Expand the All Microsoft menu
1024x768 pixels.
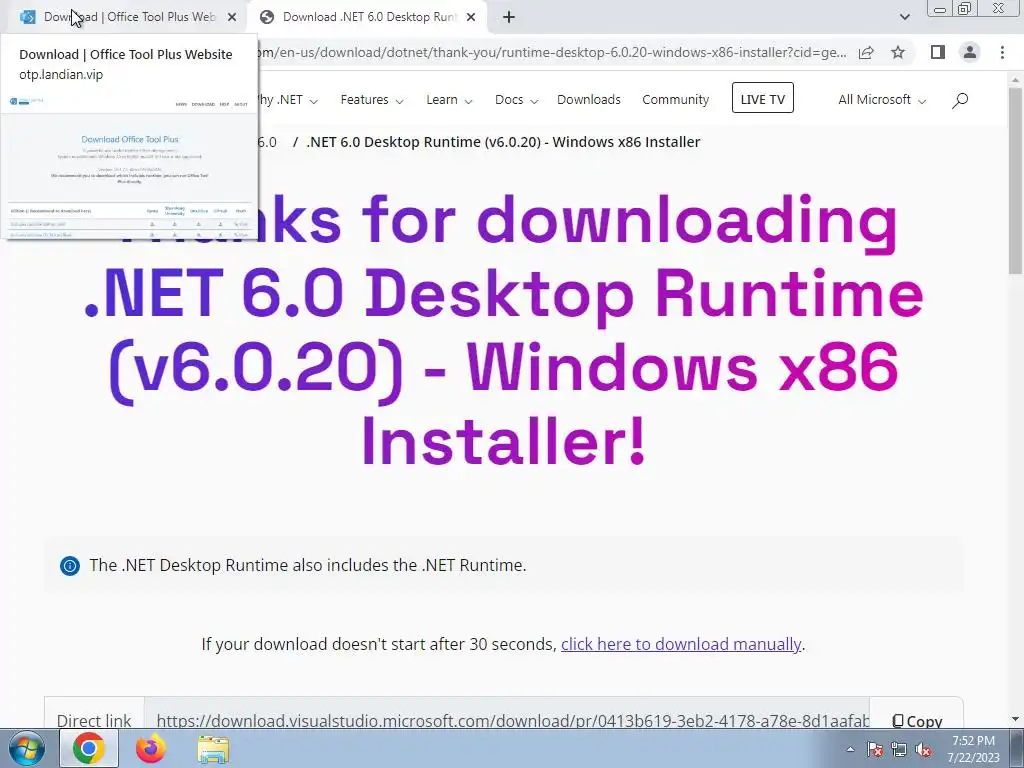click(x=882, y=99)
